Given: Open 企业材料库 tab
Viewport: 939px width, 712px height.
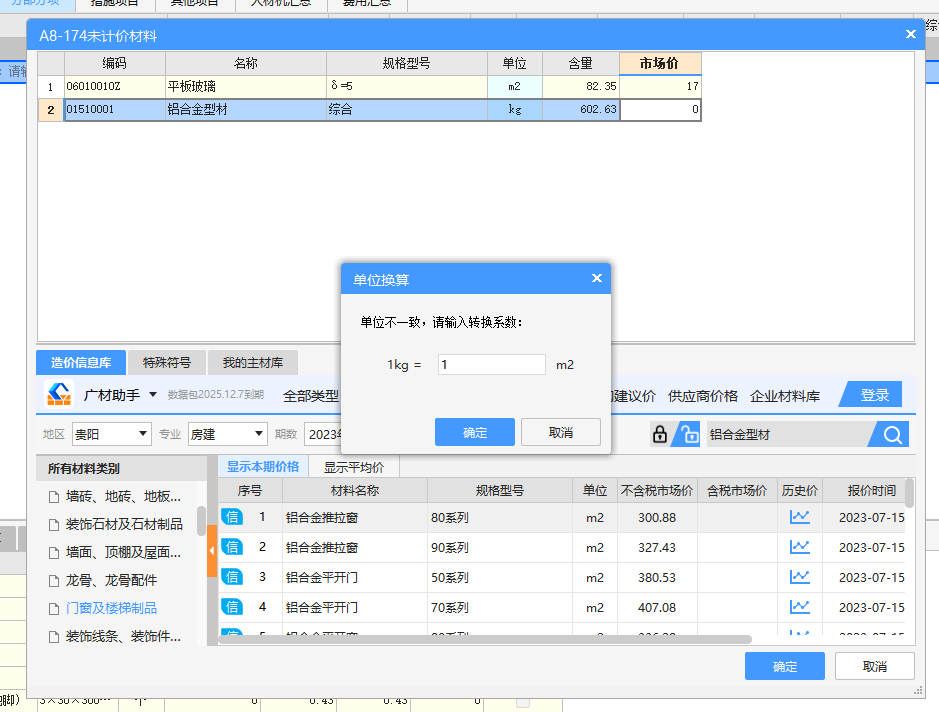Looking at the screenshot, I should click(x=784, y=396).
